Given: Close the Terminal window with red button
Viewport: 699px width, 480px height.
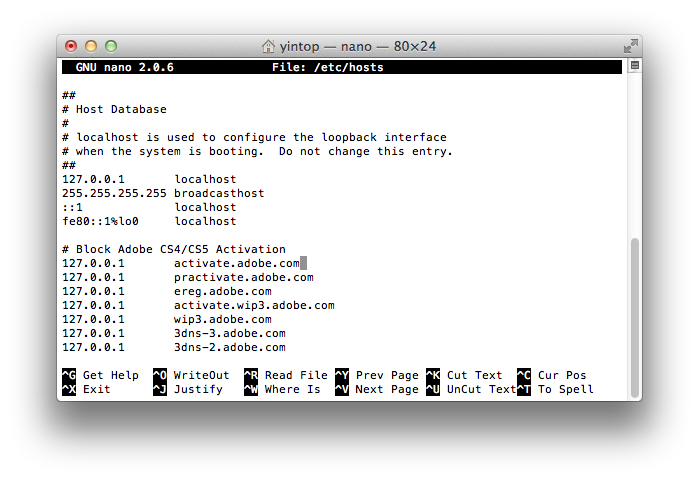Looking at the screenshot, I should [71, 46].
